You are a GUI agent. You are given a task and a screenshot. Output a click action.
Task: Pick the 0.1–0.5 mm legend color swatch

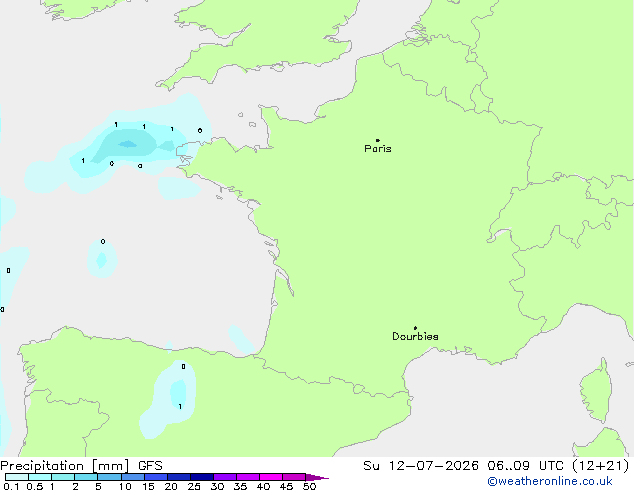pos(17,477)
